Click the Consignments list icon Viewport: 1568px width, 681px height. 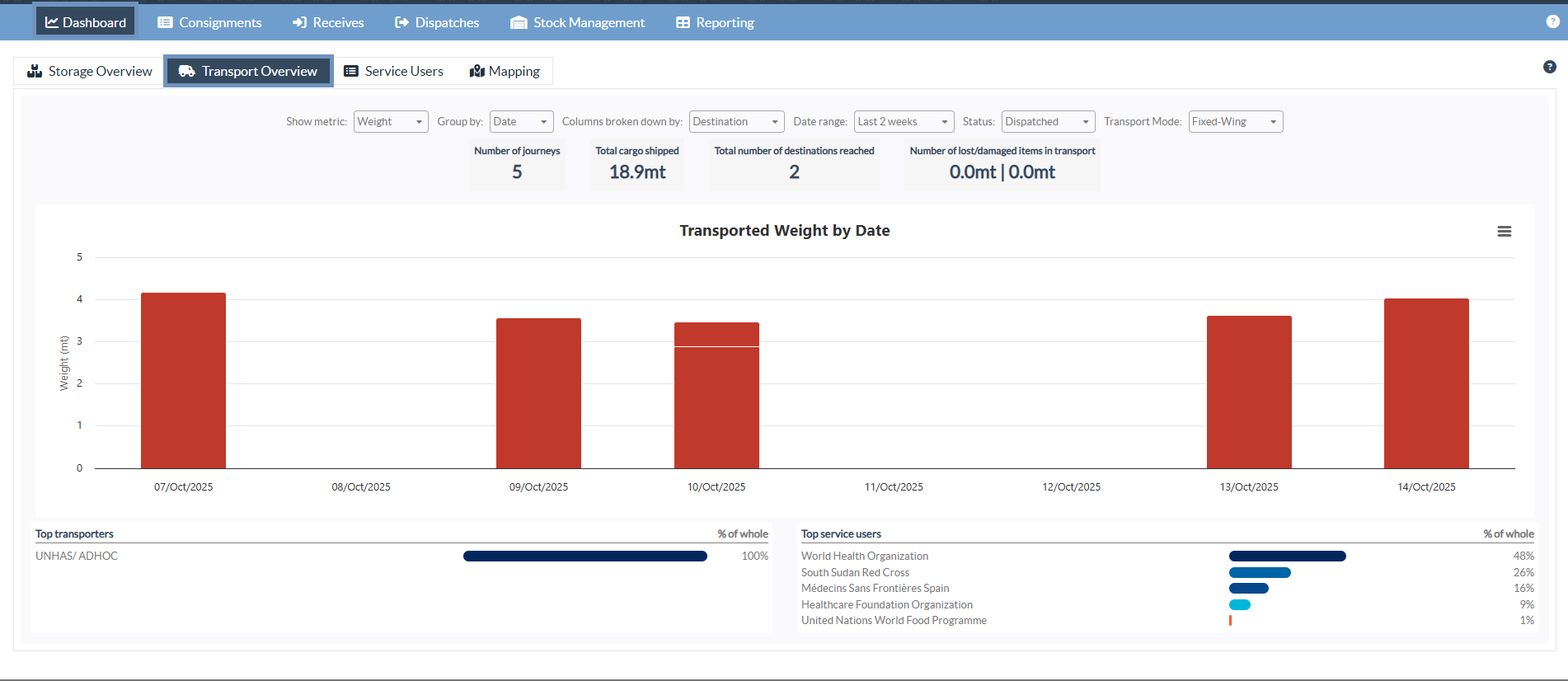pos(165,22)
